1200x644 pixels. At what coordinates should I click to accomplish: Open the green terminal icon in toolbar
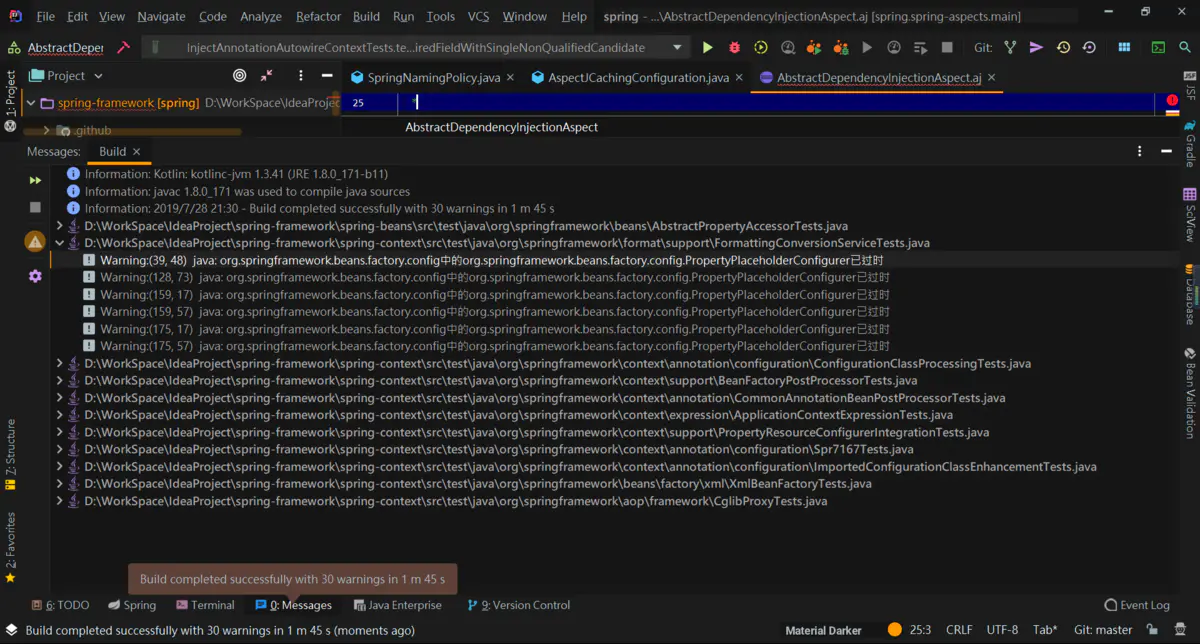click(x=1158, y=47)
